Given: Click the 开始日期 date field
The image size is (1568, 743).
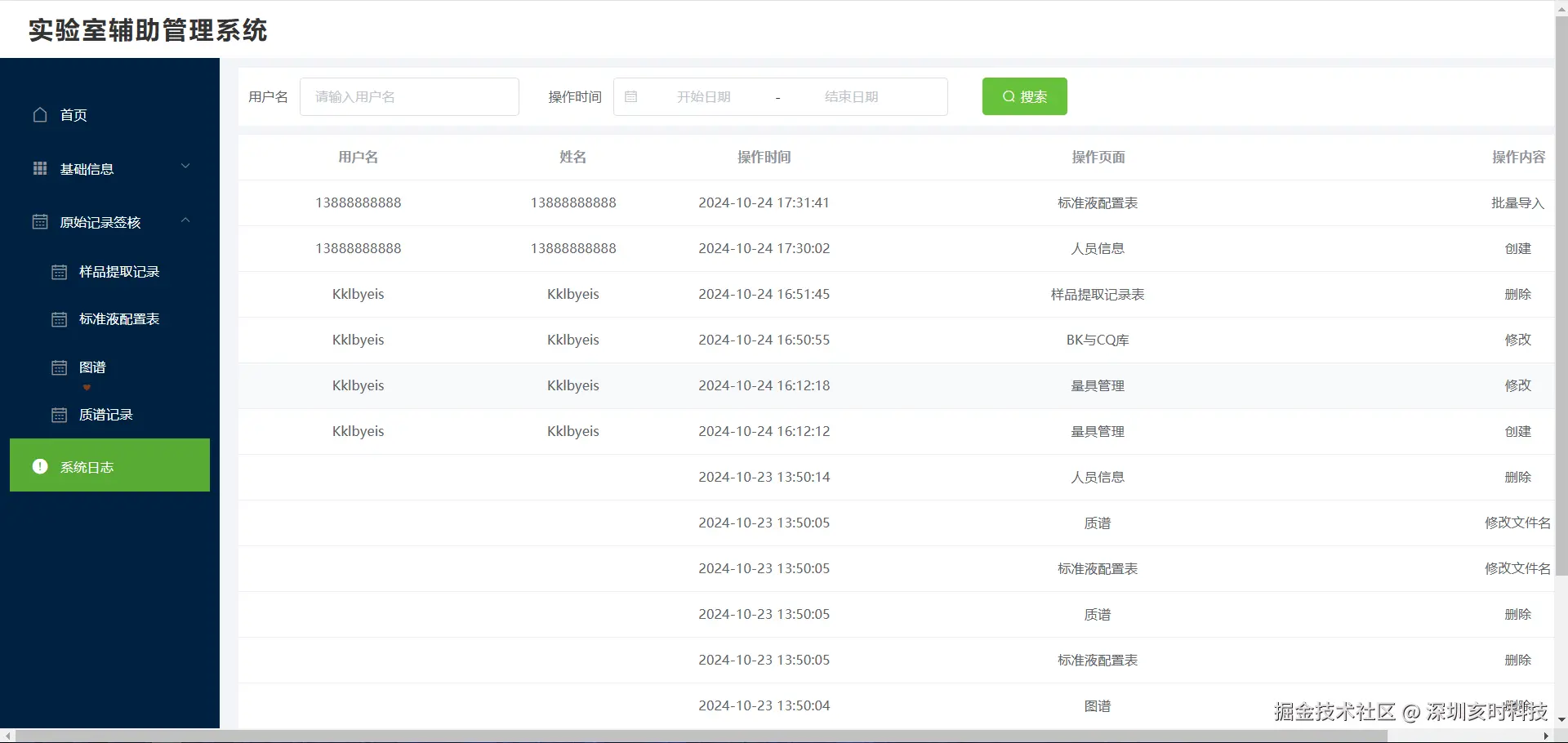Looking at the screenshot, I should tap(704, 96).
